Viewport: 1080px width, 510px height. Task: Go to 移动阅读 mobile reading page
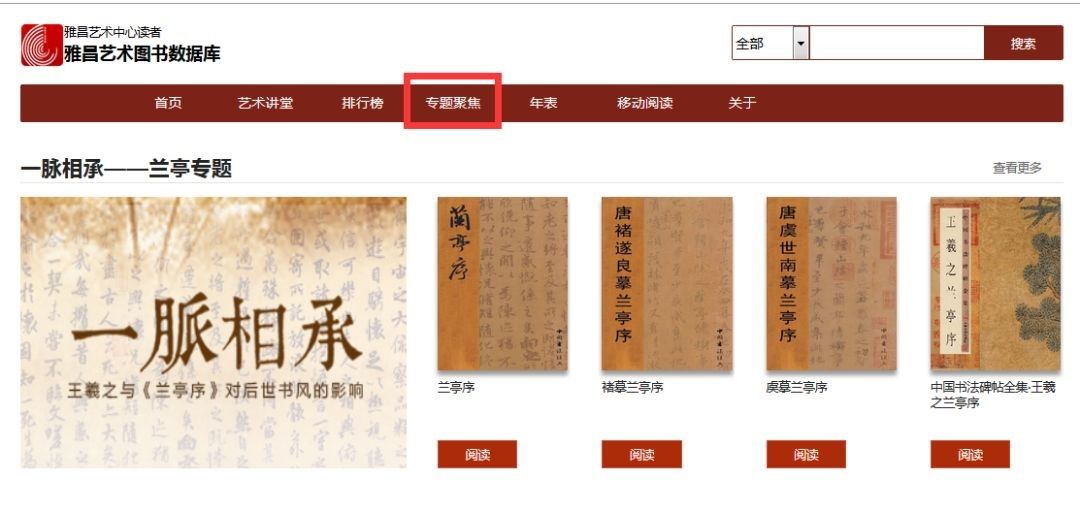coord(645,103)
